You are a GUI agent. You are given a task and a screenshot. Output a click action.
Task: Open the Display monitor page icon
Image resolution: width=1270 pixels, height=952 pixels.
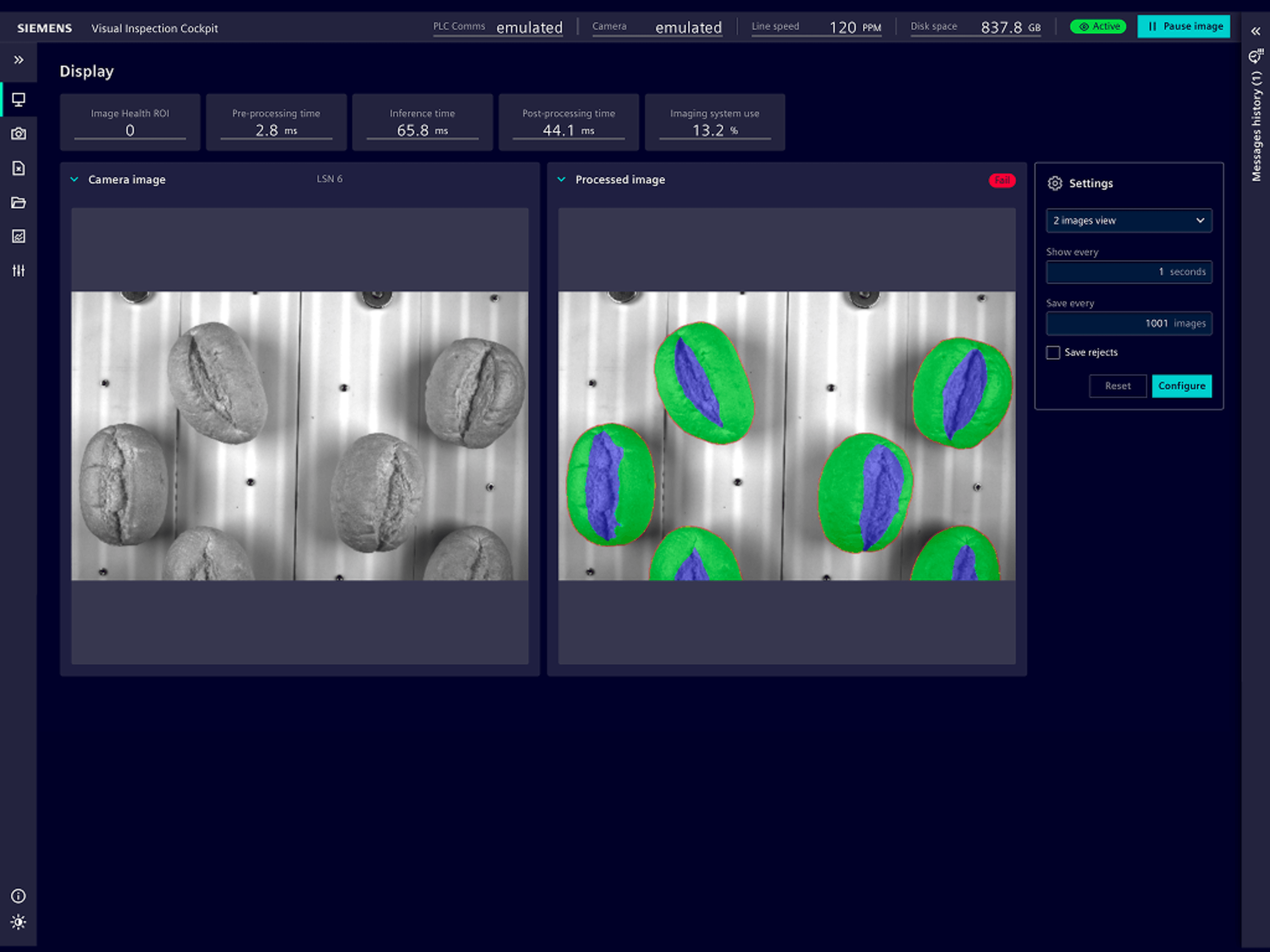[18, 100]
